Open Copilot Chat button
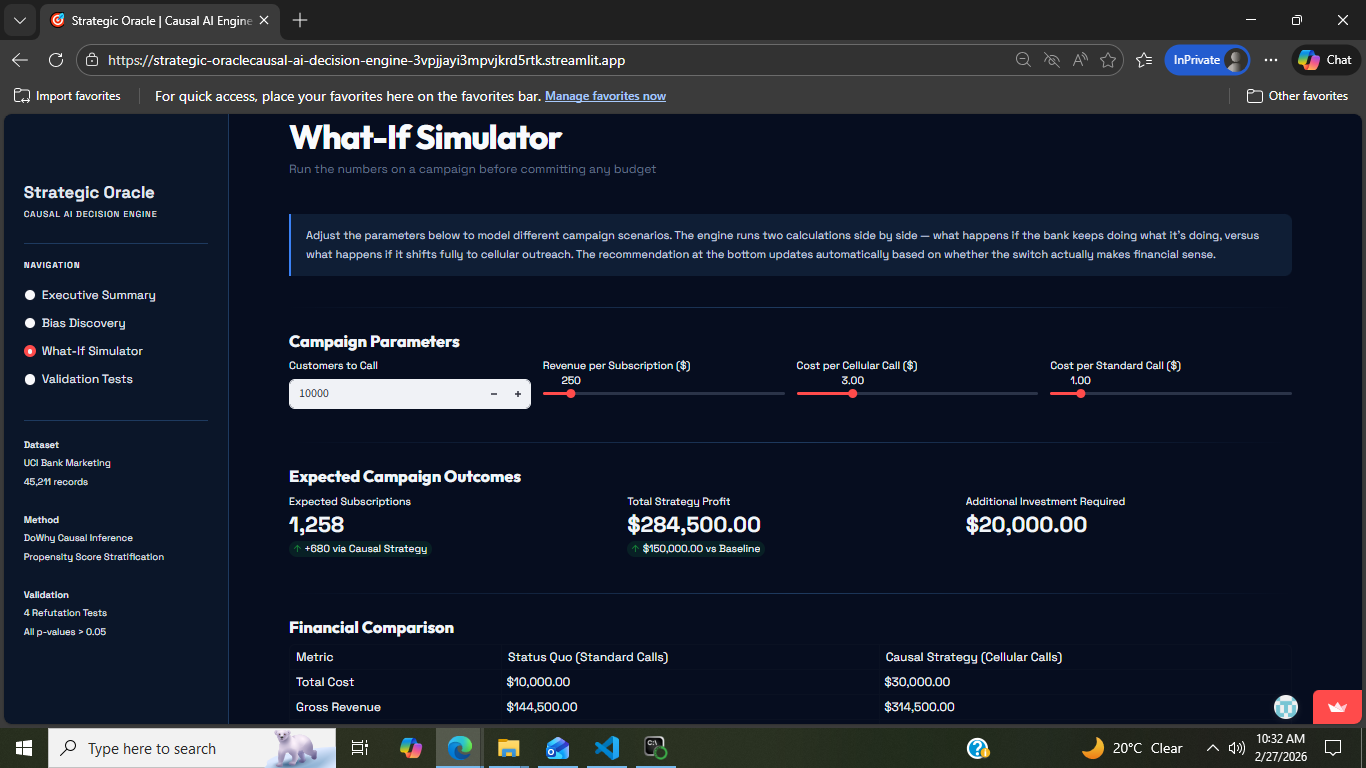Image resolution: width=1366 pixels, height=768 pixels. (x=1326, y=60)
